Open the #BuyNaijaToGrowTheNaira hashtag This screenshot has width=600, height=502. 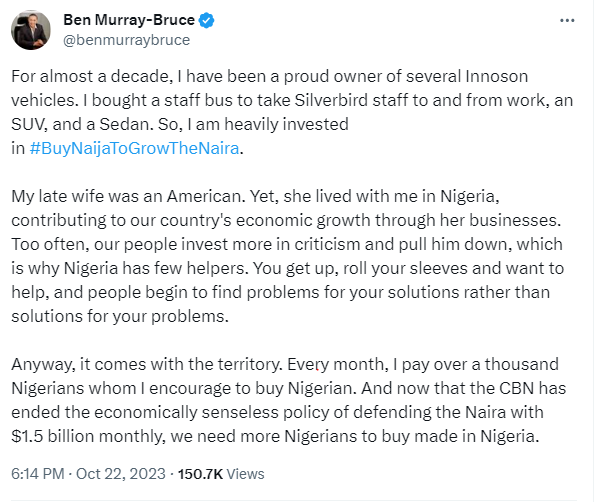click(134, 148)
